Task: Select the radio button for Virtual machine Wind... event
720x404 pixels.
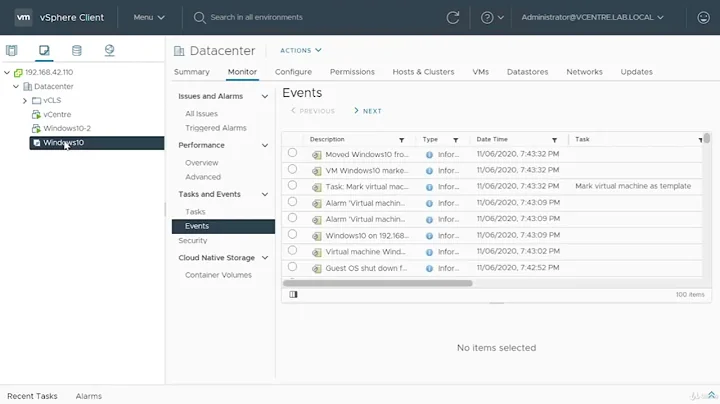Action: click(292, 250)
